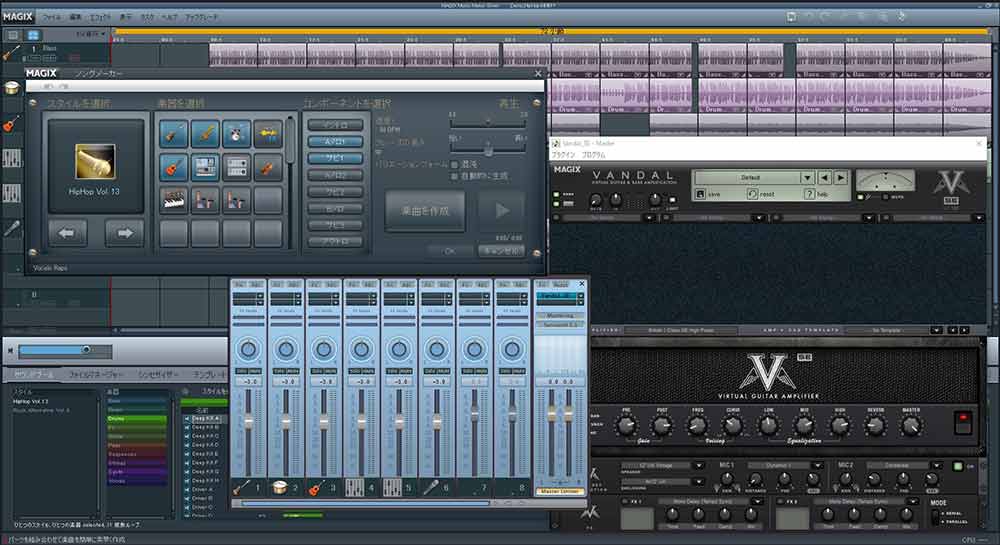
Task: Click the Vandal reset icon
Action: click(x=752, y=194)
